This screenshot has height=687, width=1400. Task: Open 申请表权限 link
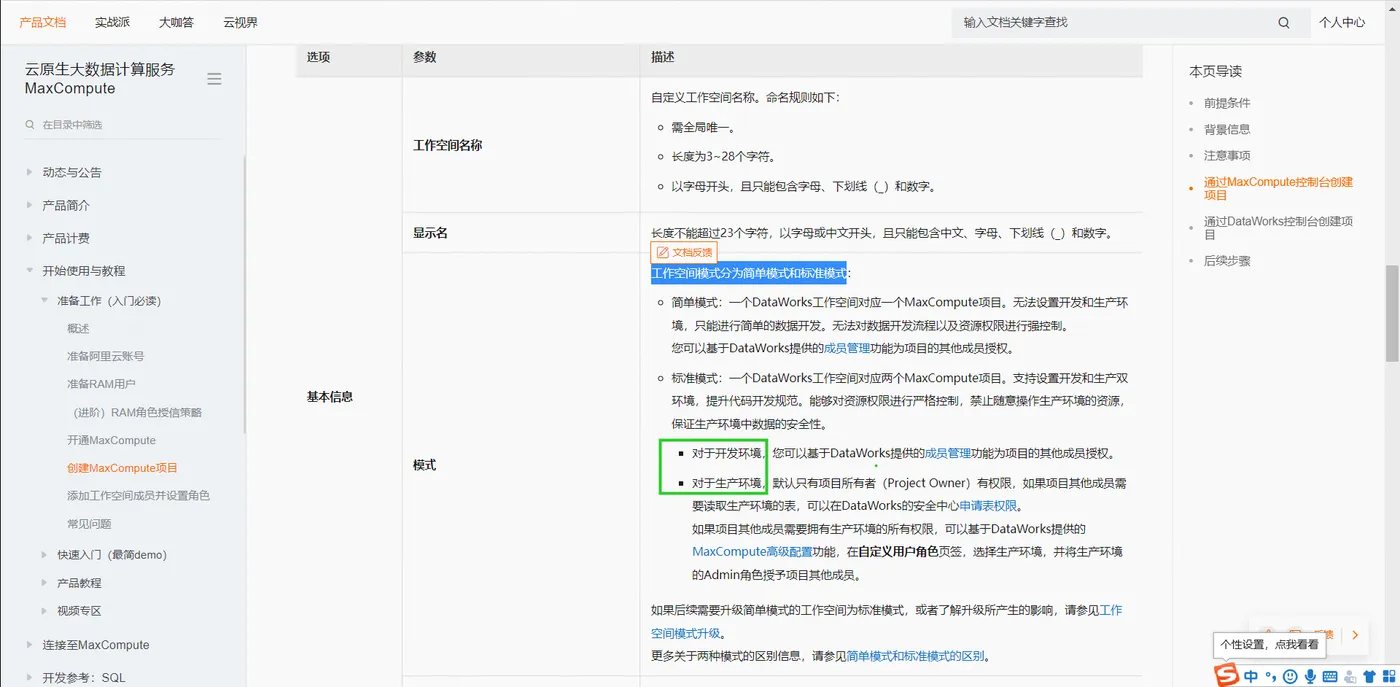988,506
